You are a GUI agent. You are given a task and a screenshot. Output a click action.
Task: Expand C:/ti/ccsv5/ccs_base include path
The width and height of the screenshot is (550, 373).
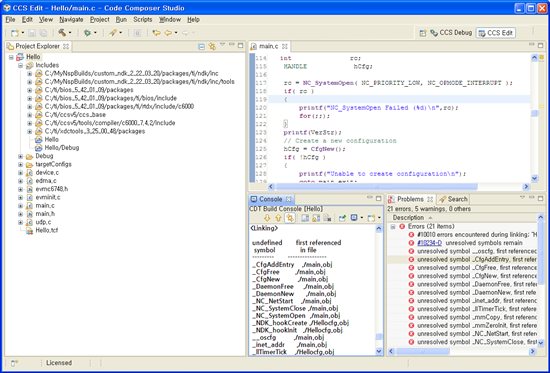(x=29, y=115)
